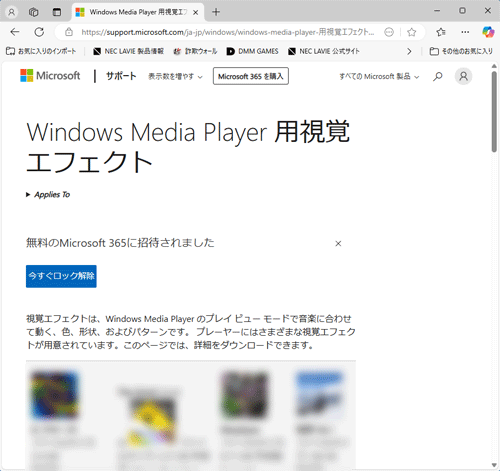The height and width of the screenshot is (471, 500).
Task: Open お気に入りのインポート bookmark
Action: pyautogui.click(x=41, y=51)
